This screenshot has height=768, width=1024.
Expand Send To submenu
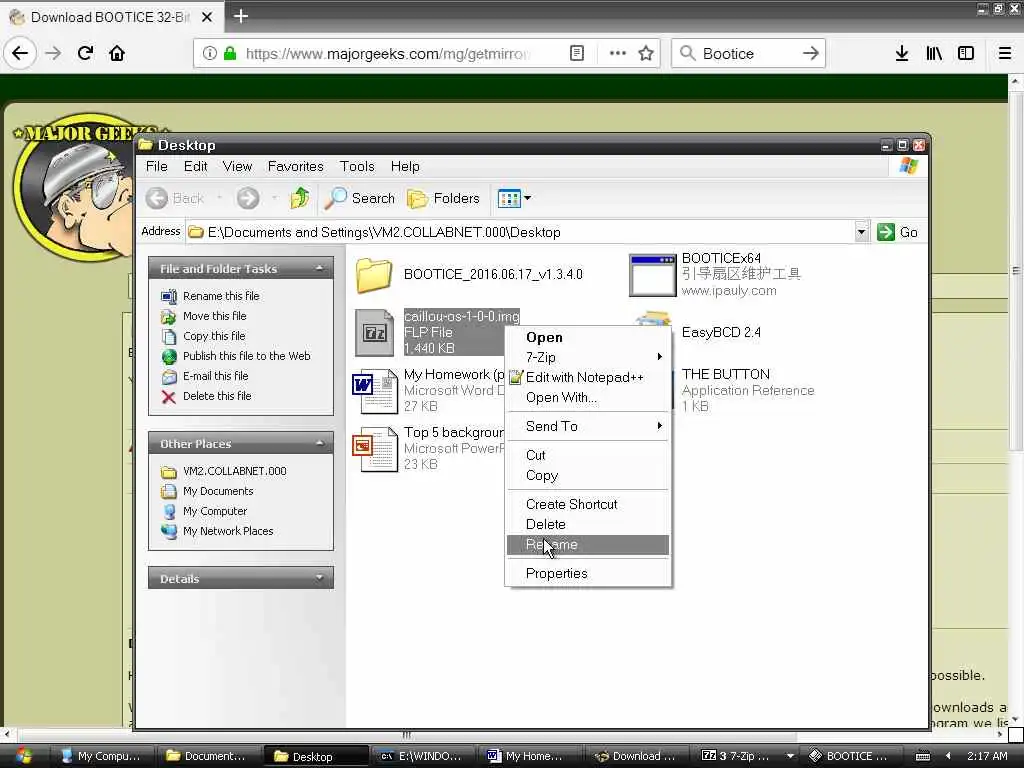(x=588, y=426)
